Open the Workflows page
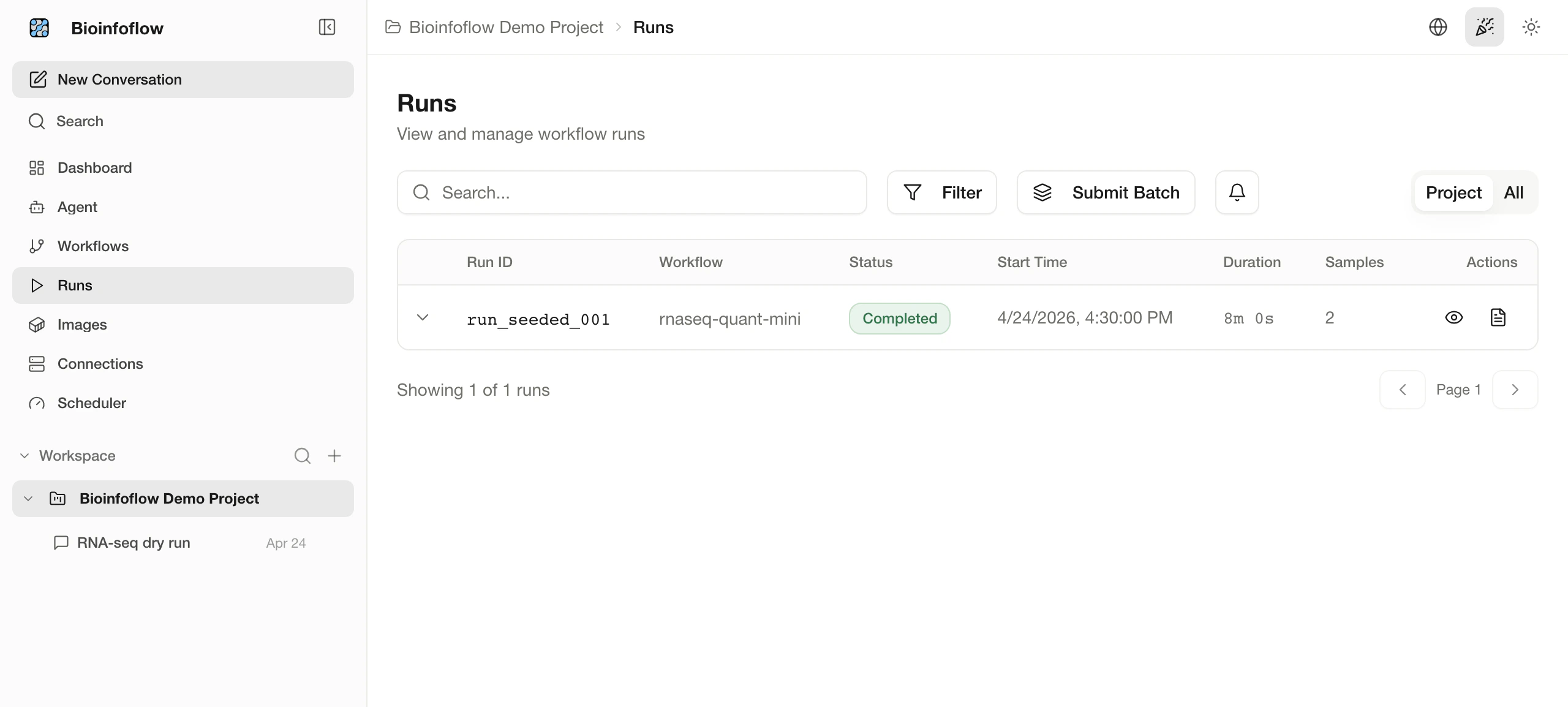The height and width of the screenshot is (707, 1568). (183, 246)
